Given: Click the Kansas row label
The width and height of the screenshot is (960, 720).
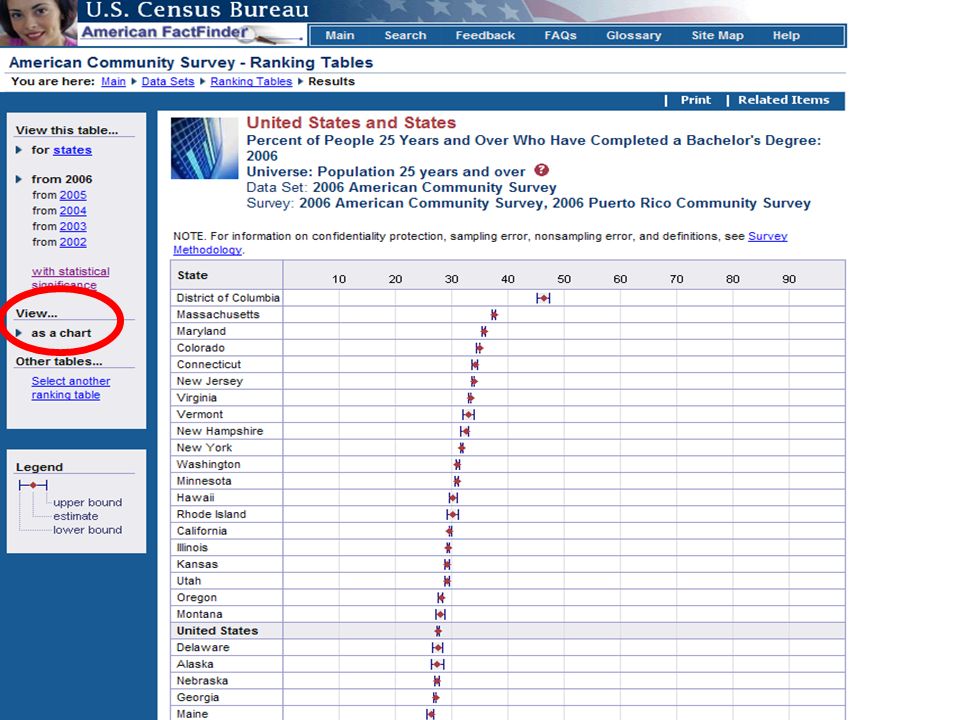Looking at the screenshot, I should tap(197, 564).
